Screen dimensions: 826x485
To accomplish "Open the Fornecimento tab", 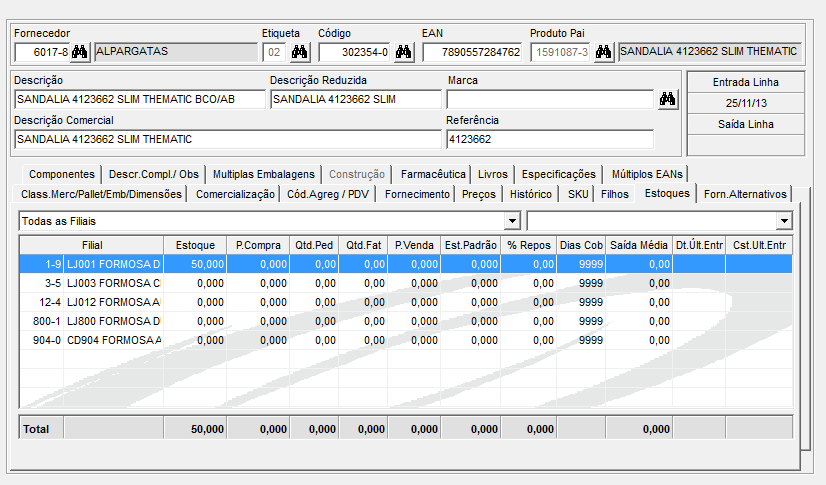I will [x=417, y=194].
